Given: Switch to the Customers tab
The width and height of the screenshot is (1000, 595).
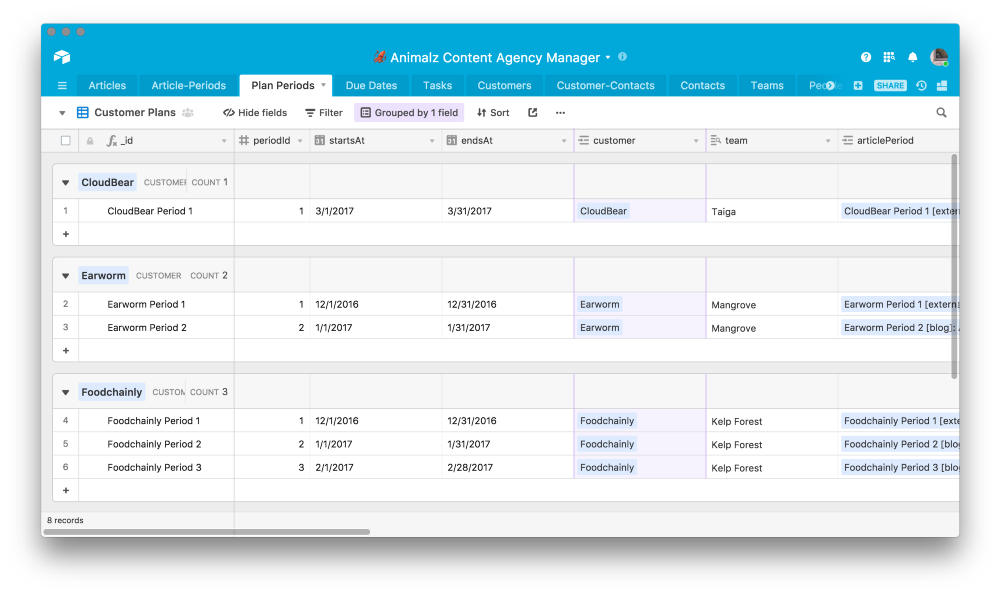Looking at the screenshot, I should click(504, 85).
